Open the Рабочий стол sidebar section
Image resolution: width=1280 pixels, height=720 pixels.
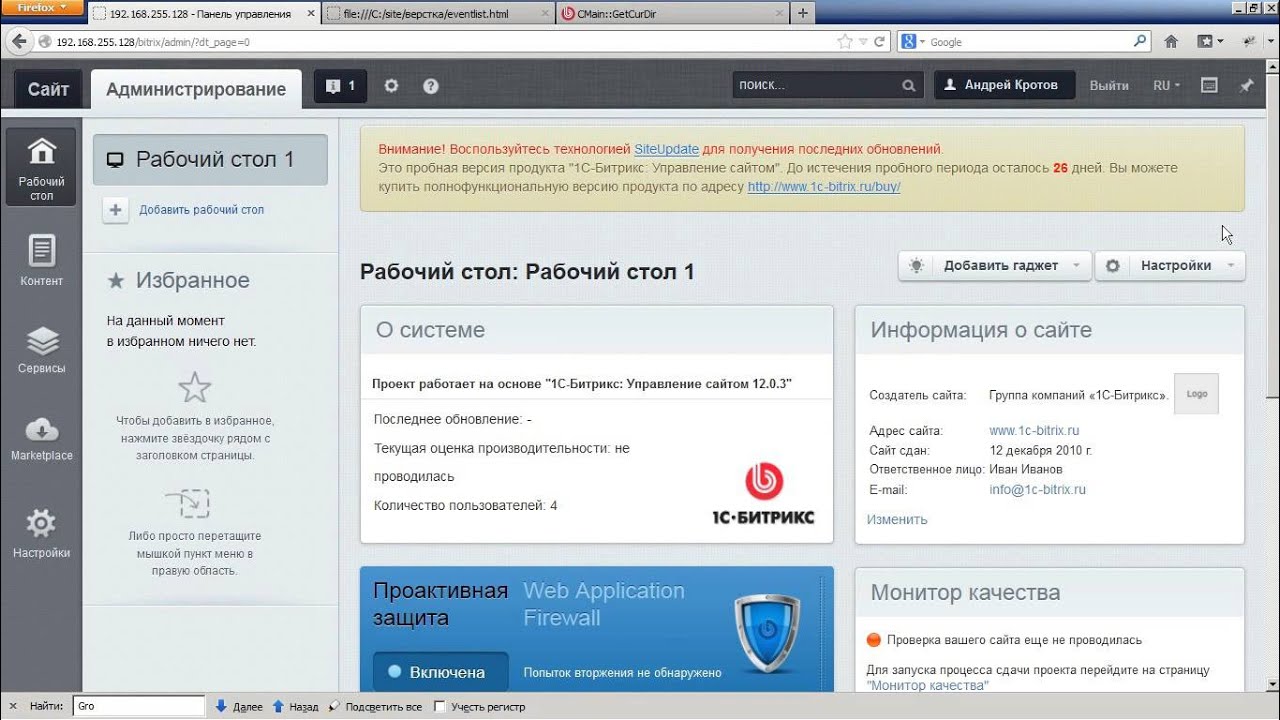[41, 167]
